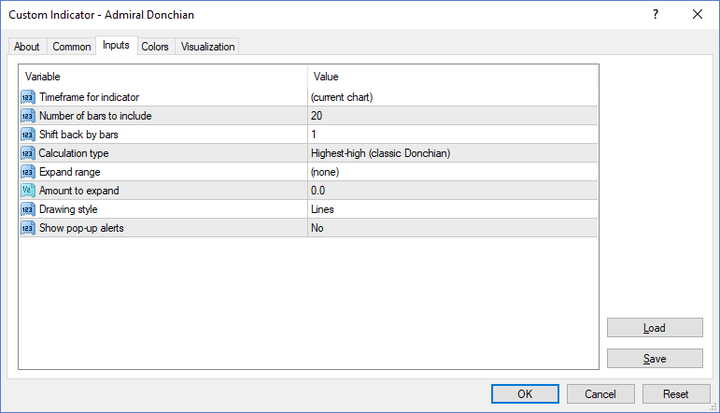Select the "Timeframe for indicator" label
This screenshot has height=413, width=720.
89,97
